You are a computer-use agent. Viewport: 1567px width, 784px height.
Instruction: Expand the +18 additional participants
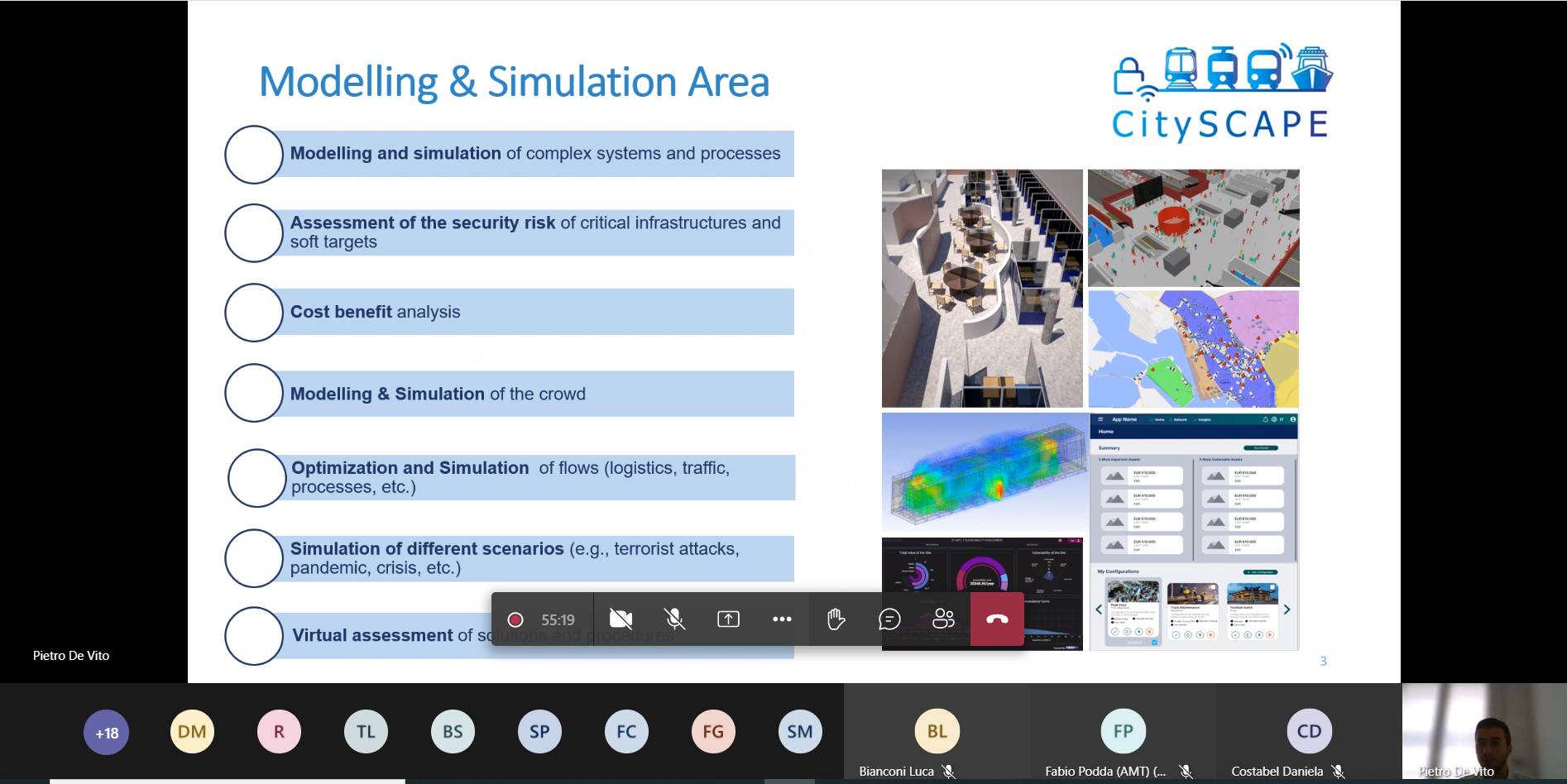(x=107, y=733)
